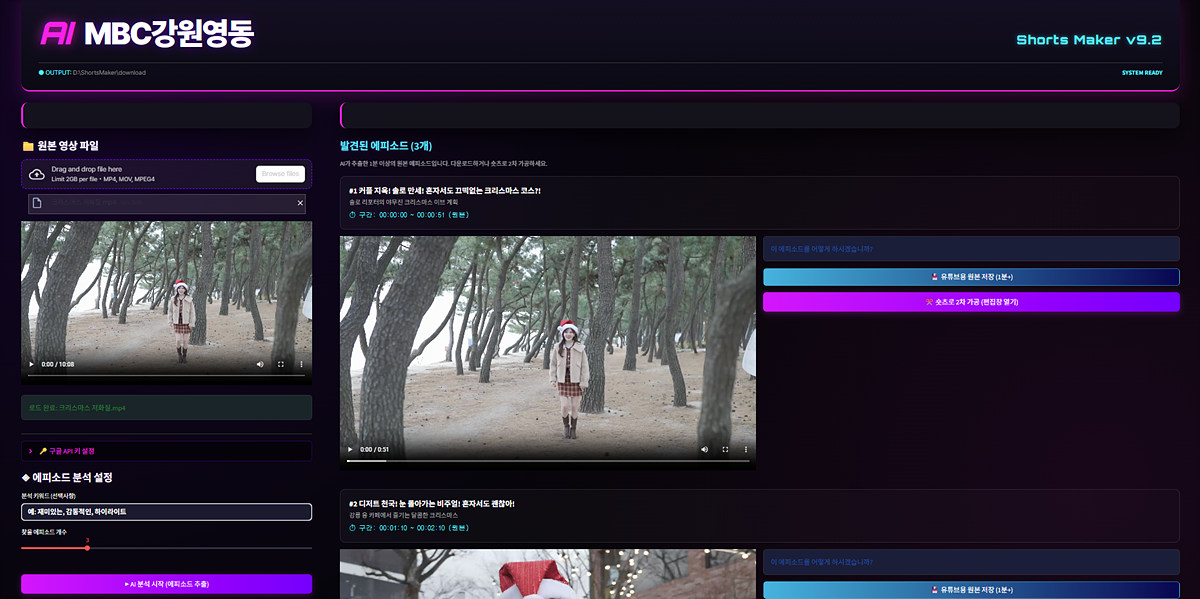Play the source video in left panel
The height and width of the screenshot is (599, 1200).
click(31, 364)
